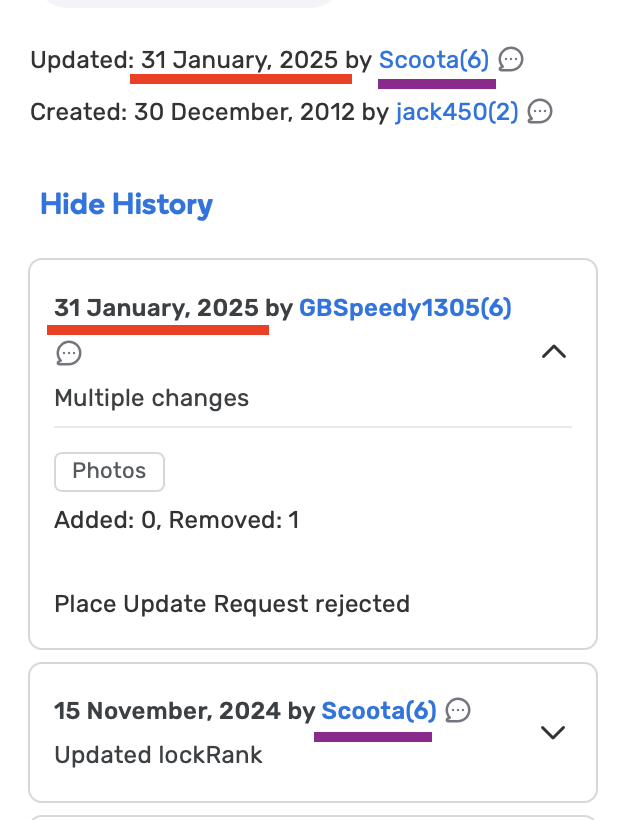Collapse the 31 January history entry chevron
Viewport: 622px width, 820px height.
(554, 352)
